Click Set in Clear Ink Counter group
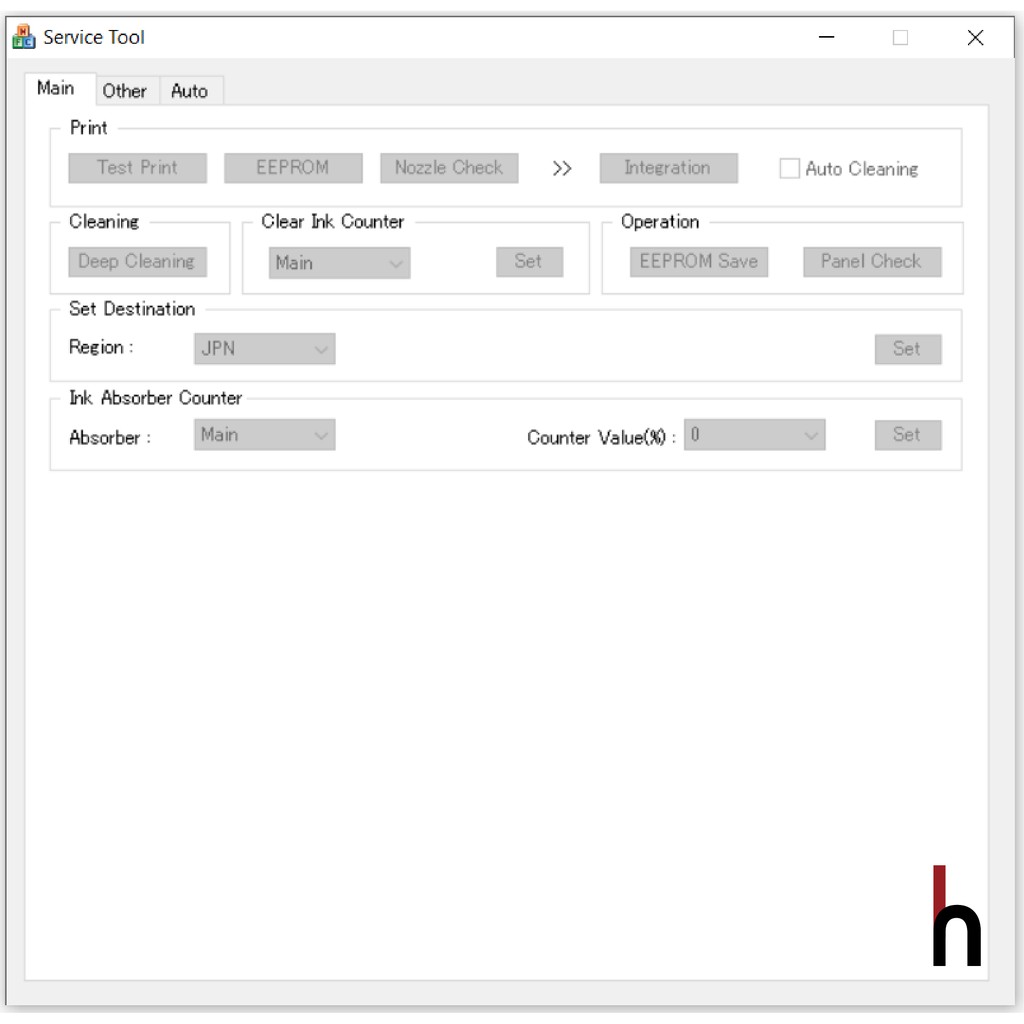The image size is (1024, 1024). (529, 262)
